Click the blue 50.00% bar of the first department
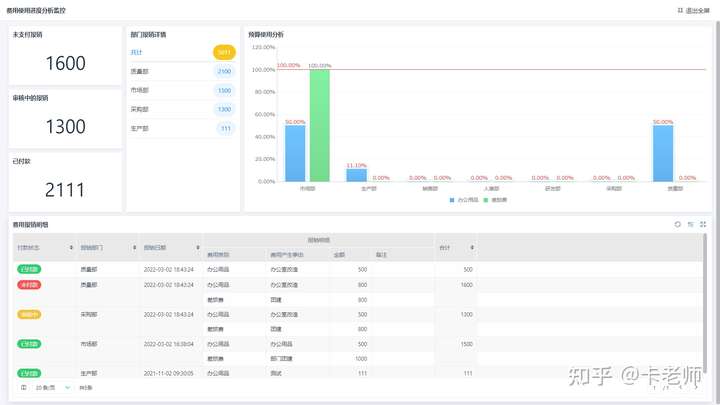This screenshot has height=405, width=720. click(x=295, y=153)
